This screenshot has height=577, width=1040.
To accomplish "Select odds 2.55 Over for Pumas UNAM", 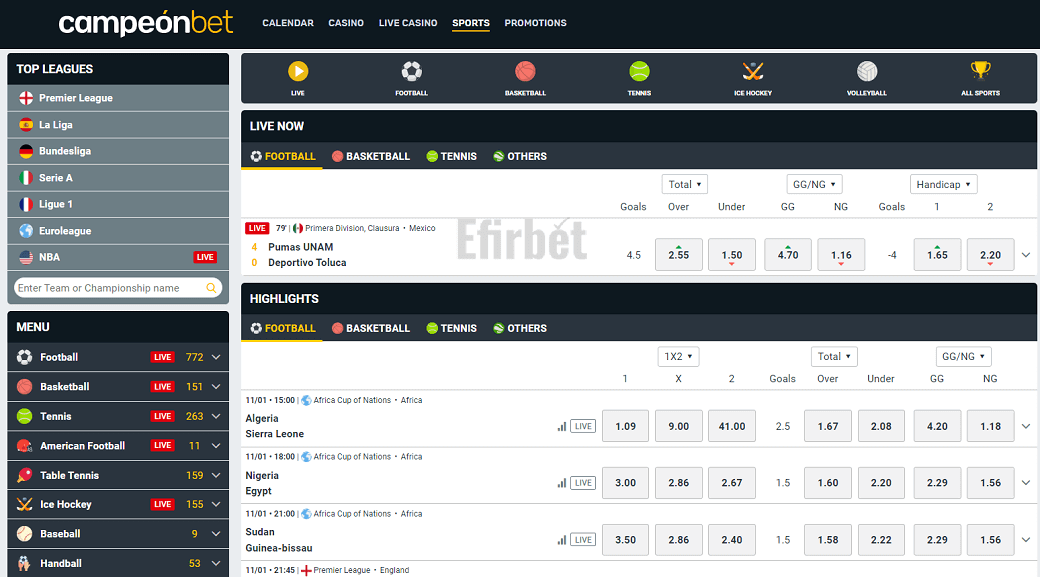I will click(x=679, y=255).
